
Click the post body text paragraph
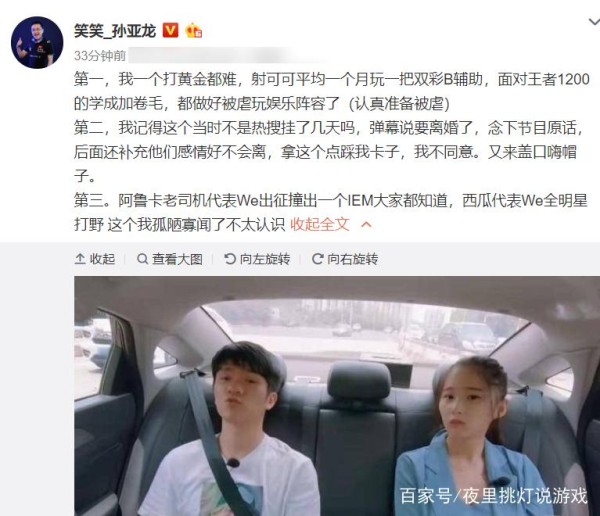pos(331,152)
